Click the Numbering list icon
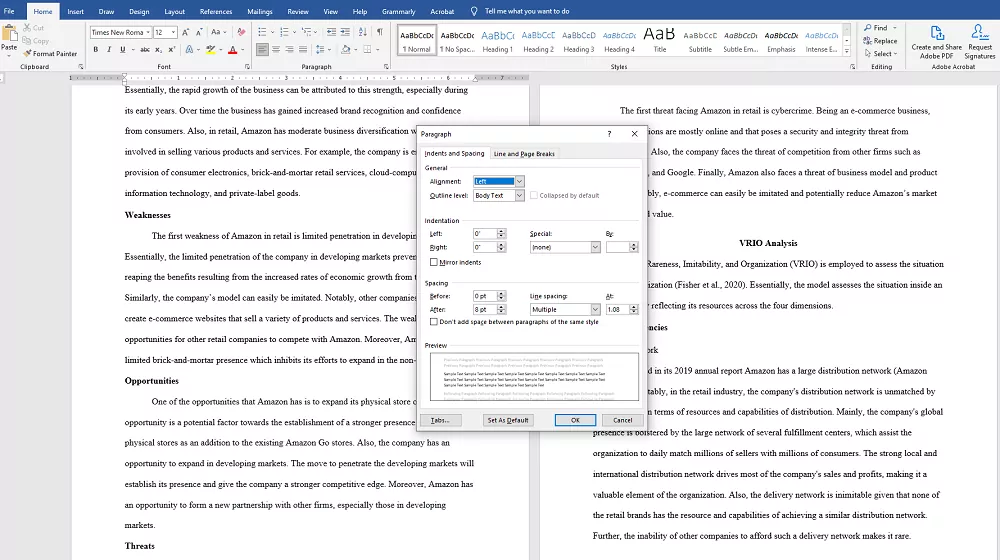Screen dimensions: 1000x560 (284, 32)
